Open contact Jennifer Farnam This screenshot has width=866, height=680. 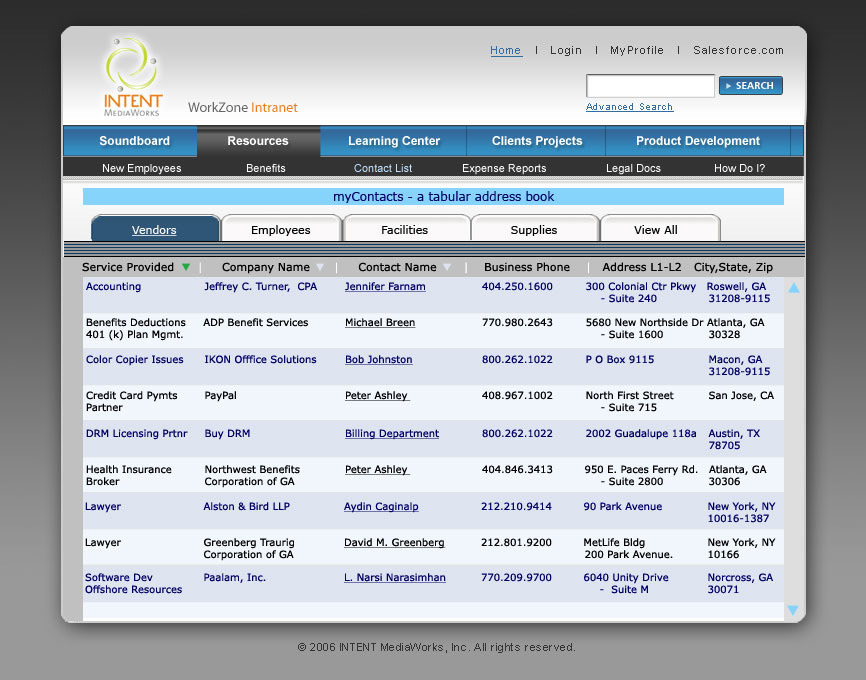pyautogui.click(x=385, y=287)
